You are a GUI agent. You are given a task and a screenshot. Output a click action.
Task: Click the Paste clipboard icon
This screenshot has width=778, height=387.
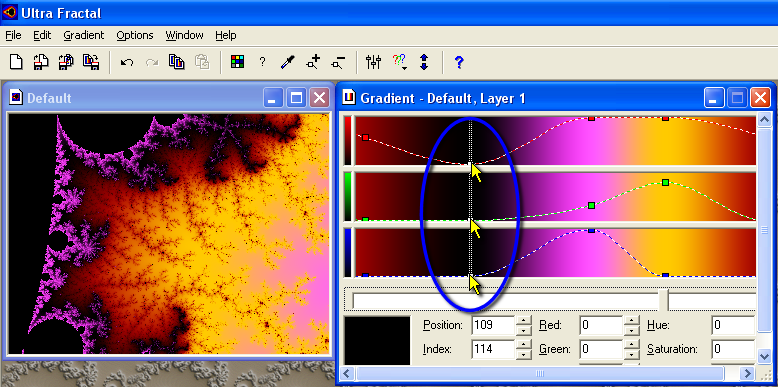pyautogui.click(x=201, y=62)
